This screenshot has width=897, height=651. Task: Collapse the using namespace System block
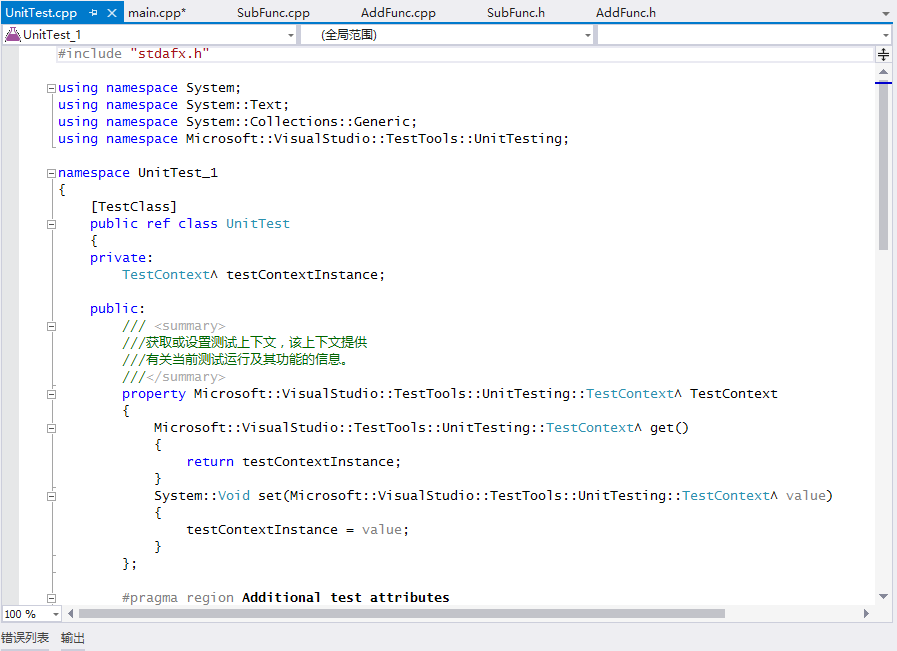pyautogui.click(x=51, y=88)
